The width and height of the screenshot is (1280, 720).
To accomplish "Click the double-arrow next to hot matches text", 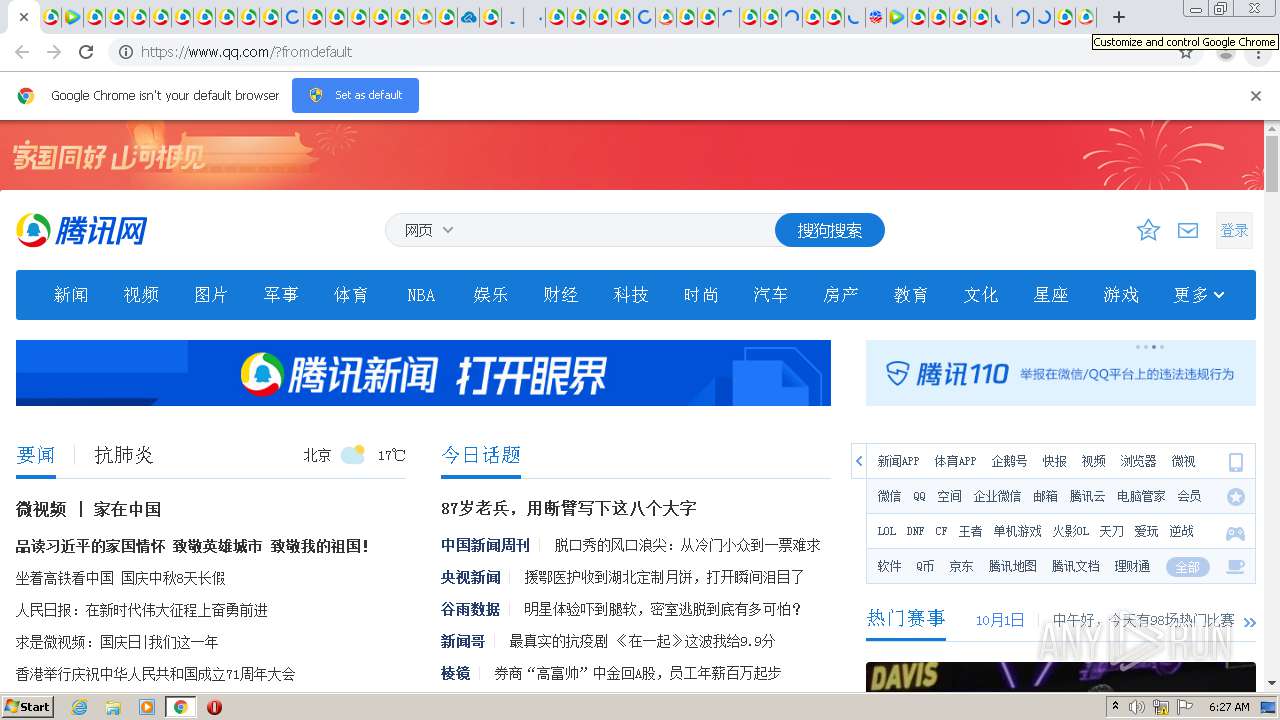I will [x=1249, y=622].
